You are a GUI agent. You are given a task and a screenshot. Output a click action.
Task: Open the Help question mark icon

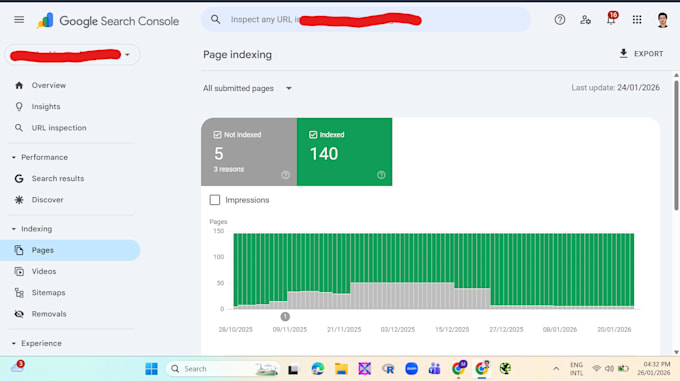559,20
